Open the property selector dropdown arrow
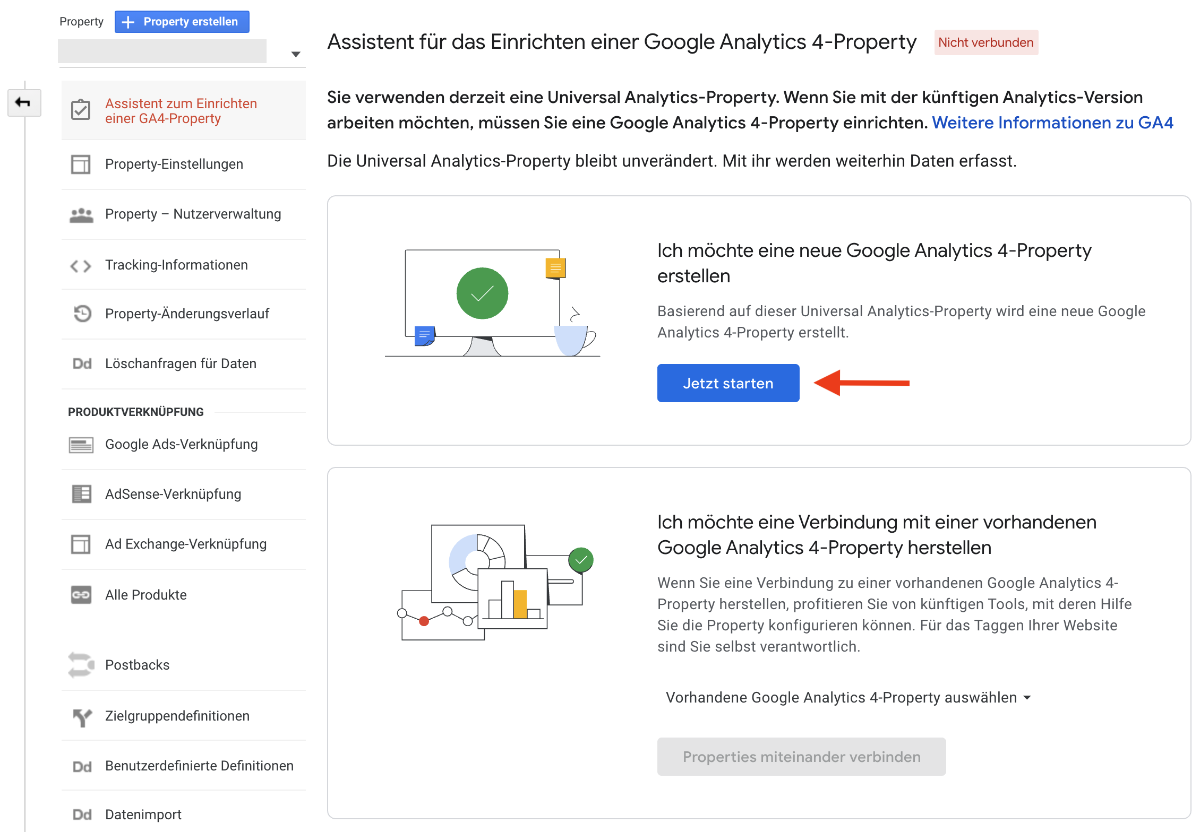 coord(295,54)
